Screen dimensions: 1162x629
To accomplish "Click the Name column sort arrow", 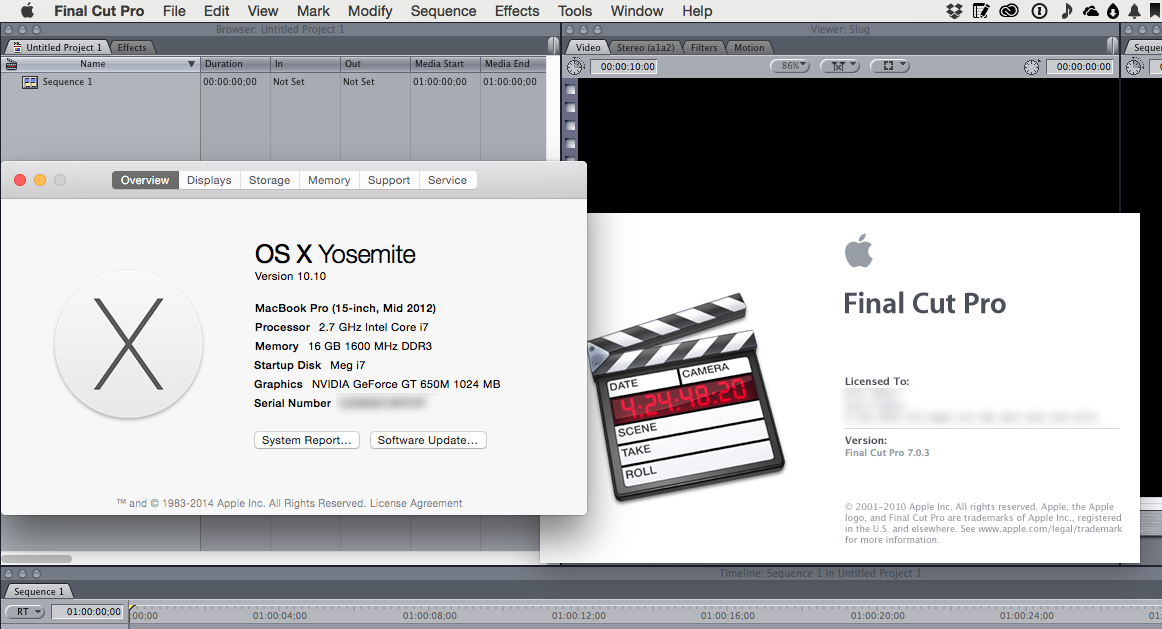I will tap(191, 64).
